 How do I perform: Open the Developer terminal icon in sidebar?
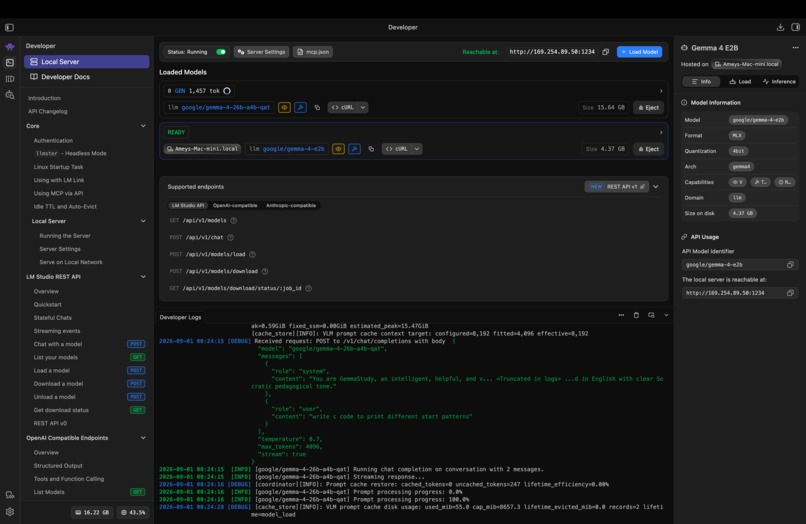[10, 62]
